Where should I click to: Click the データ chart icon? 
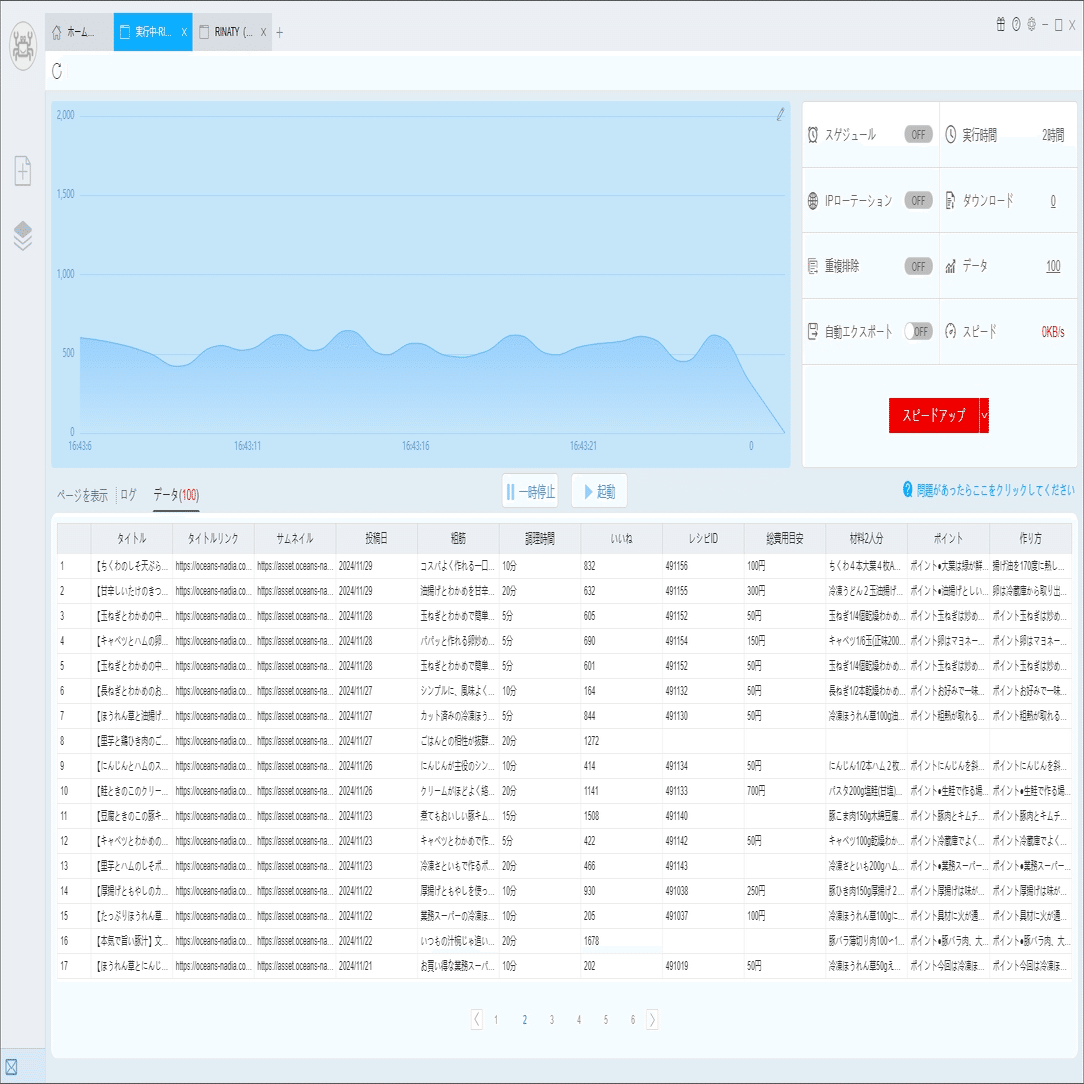[x=951, y=266]
